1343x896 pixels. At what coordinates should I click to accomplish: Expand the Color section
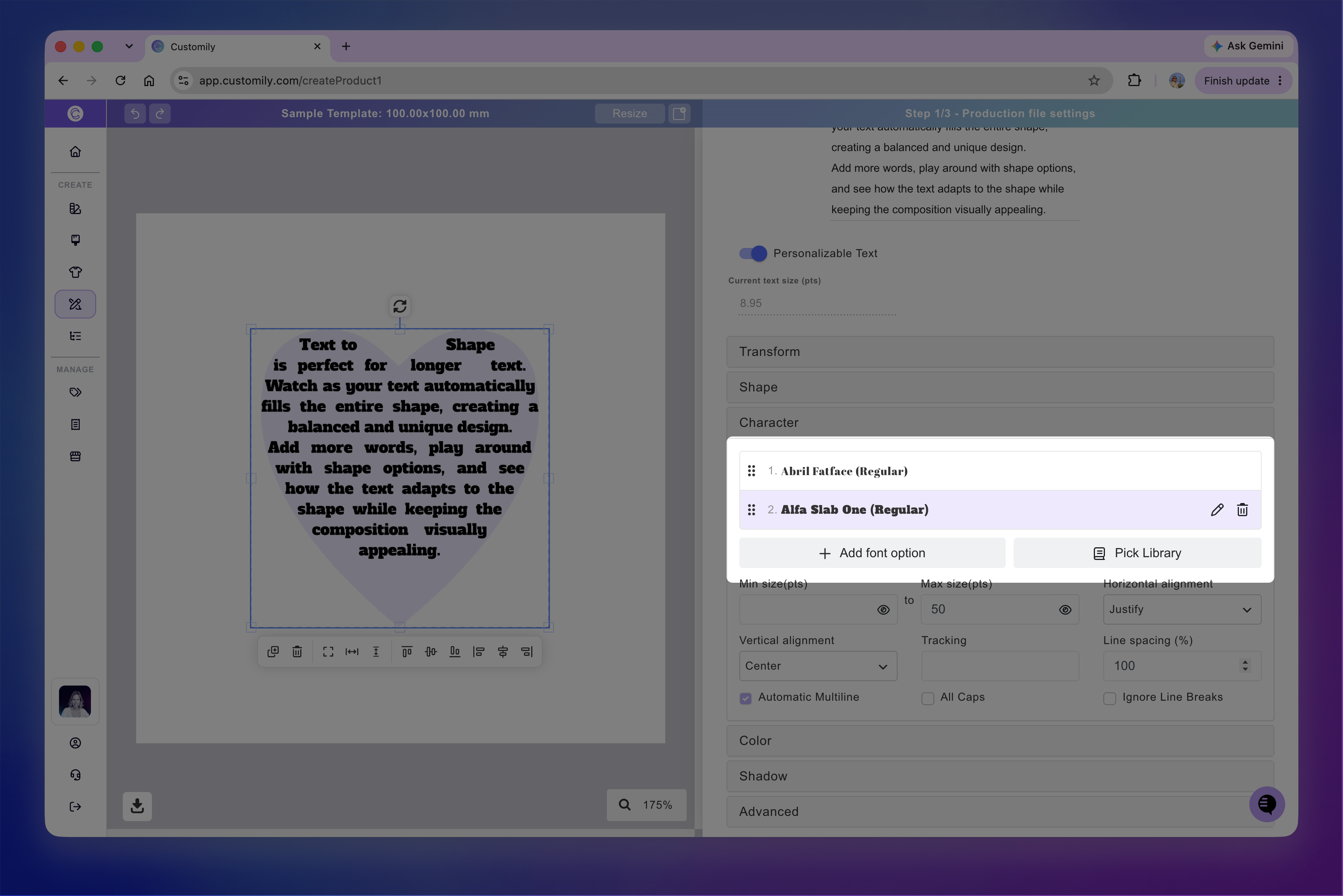pos(1000,741)
